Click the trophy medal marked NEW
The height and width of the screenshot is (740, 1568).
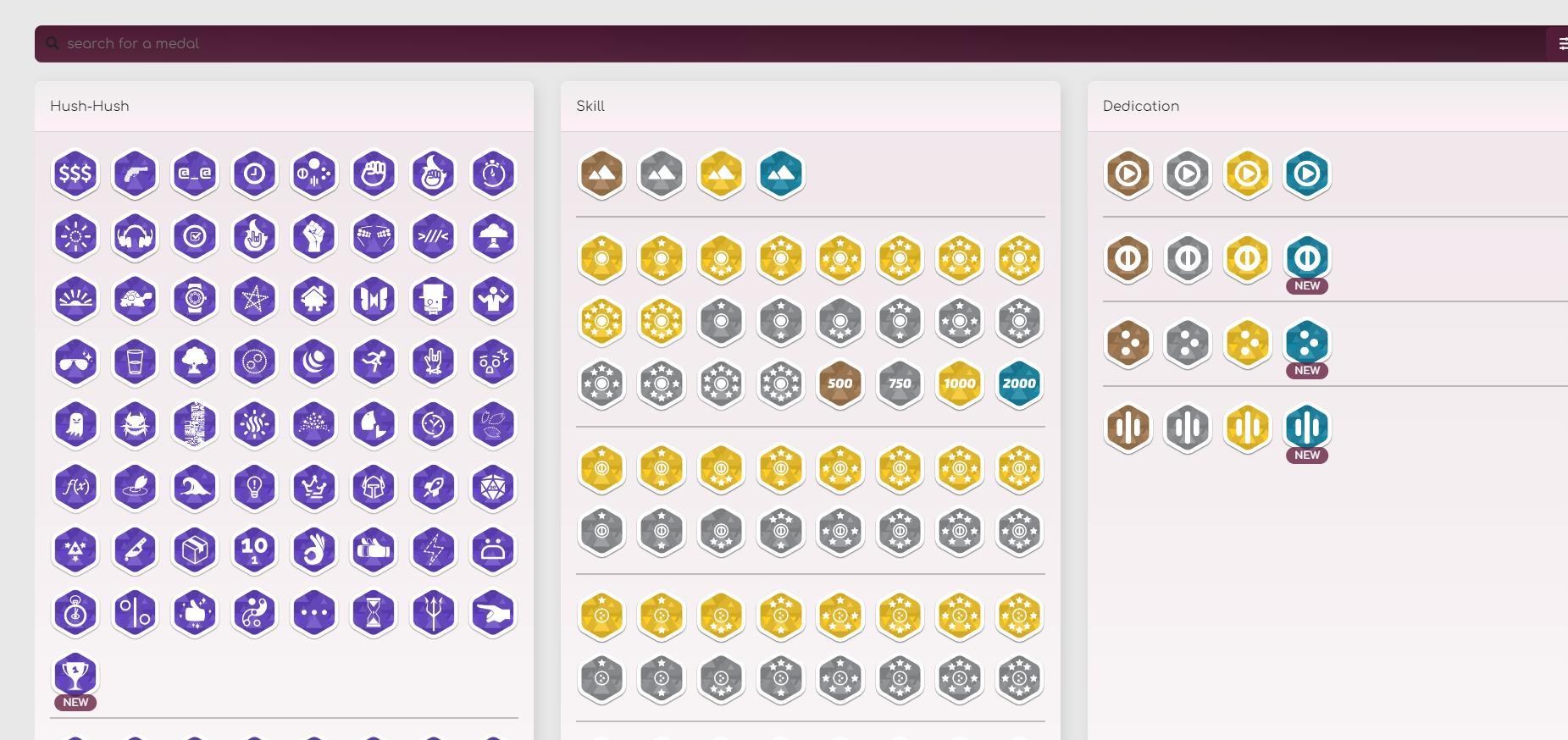(75, 675)
